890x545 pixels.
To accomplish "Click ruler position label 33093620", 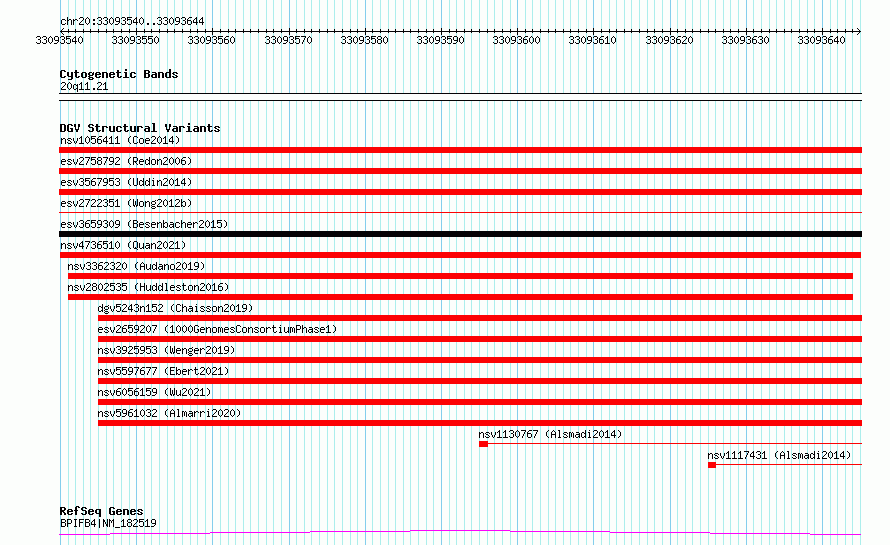I will [x=669, y=40].
